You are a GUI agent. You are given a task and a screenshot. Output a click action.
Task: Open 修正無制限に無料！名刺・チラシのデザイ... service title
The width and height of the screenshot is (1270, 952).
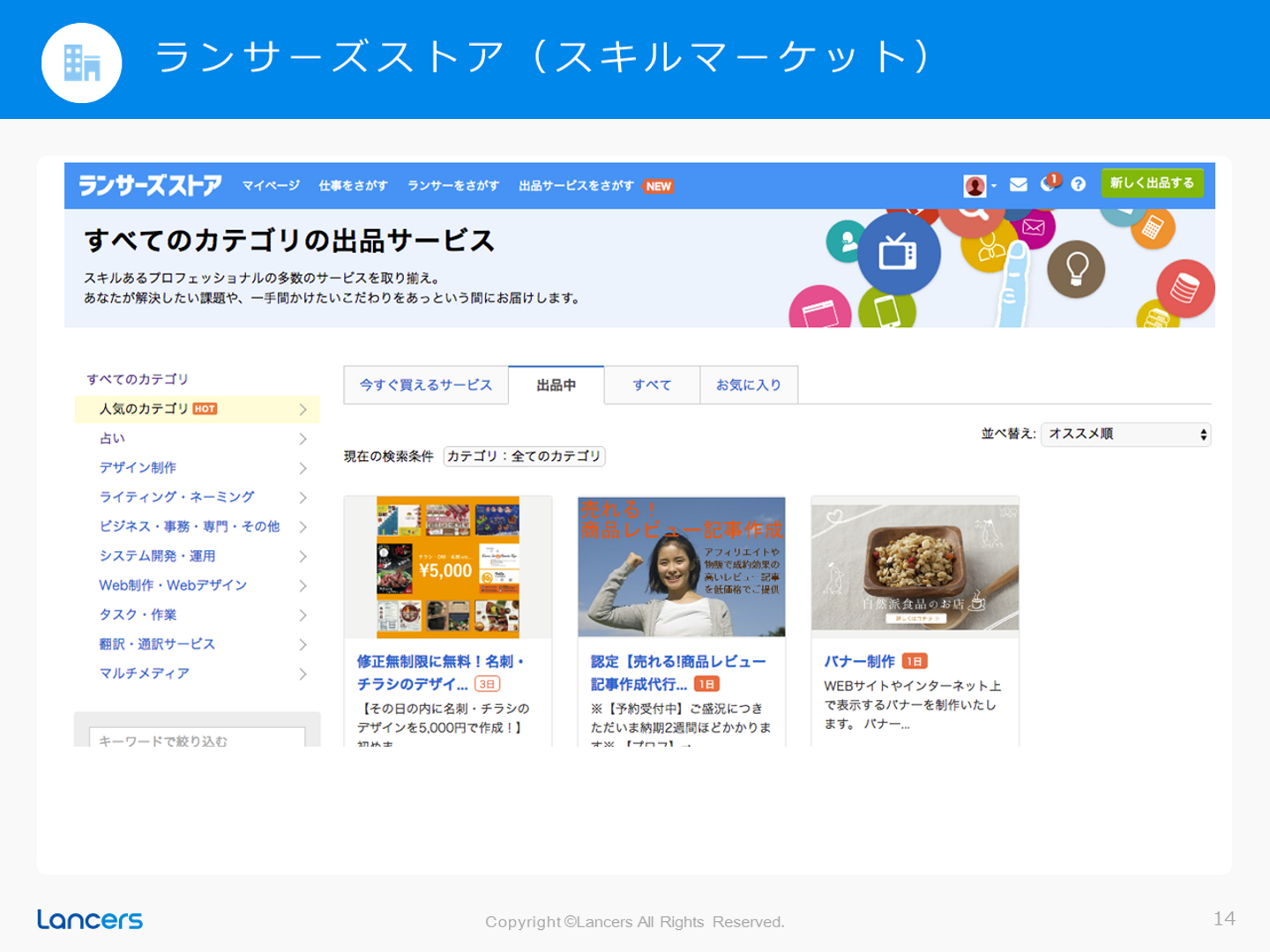pyautogui.click(x=441, y=673)
